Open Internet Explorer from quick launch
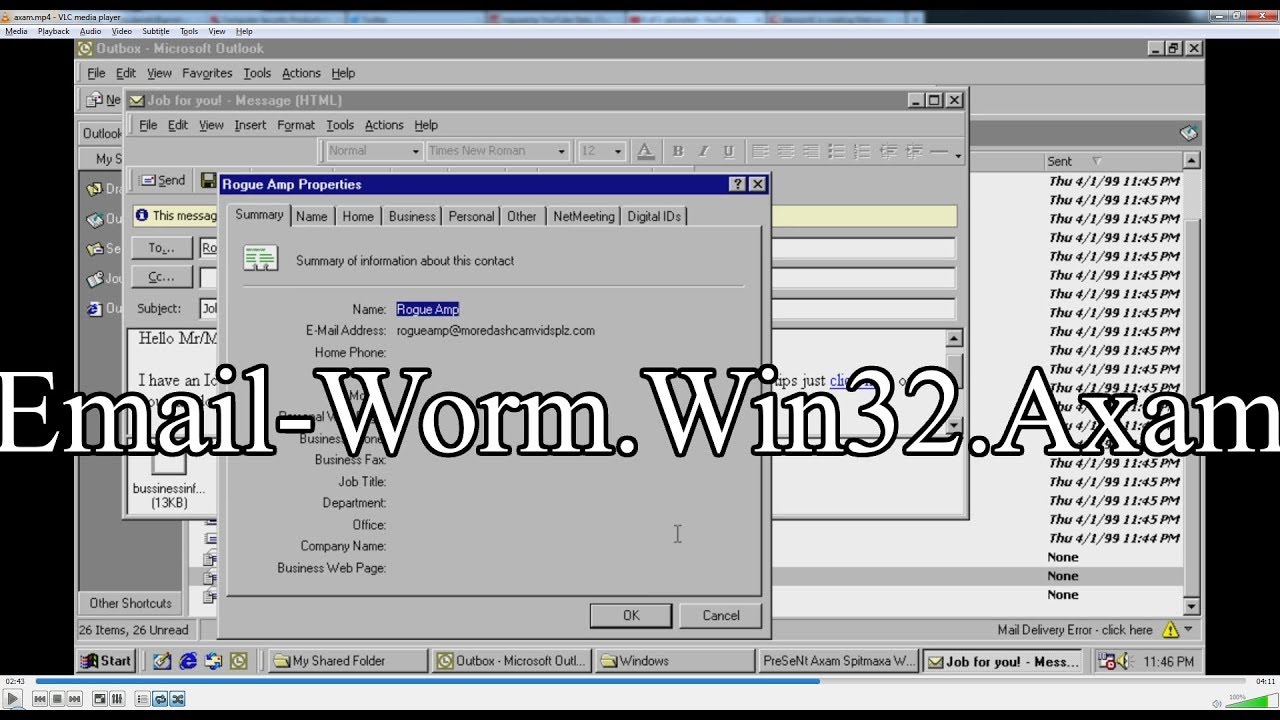1280x720 pixels. 188,661
